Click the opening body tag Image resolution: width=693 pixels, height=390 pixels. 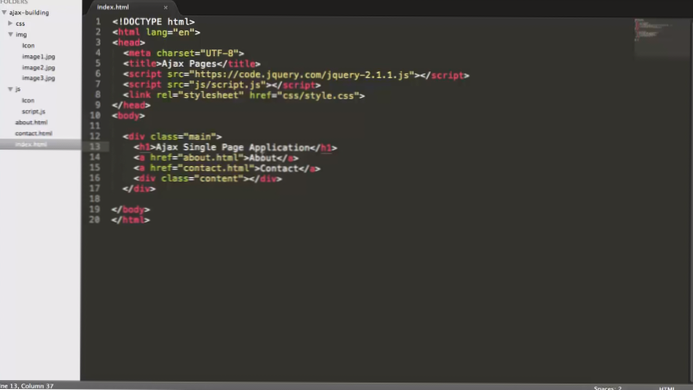click(129, 115)
